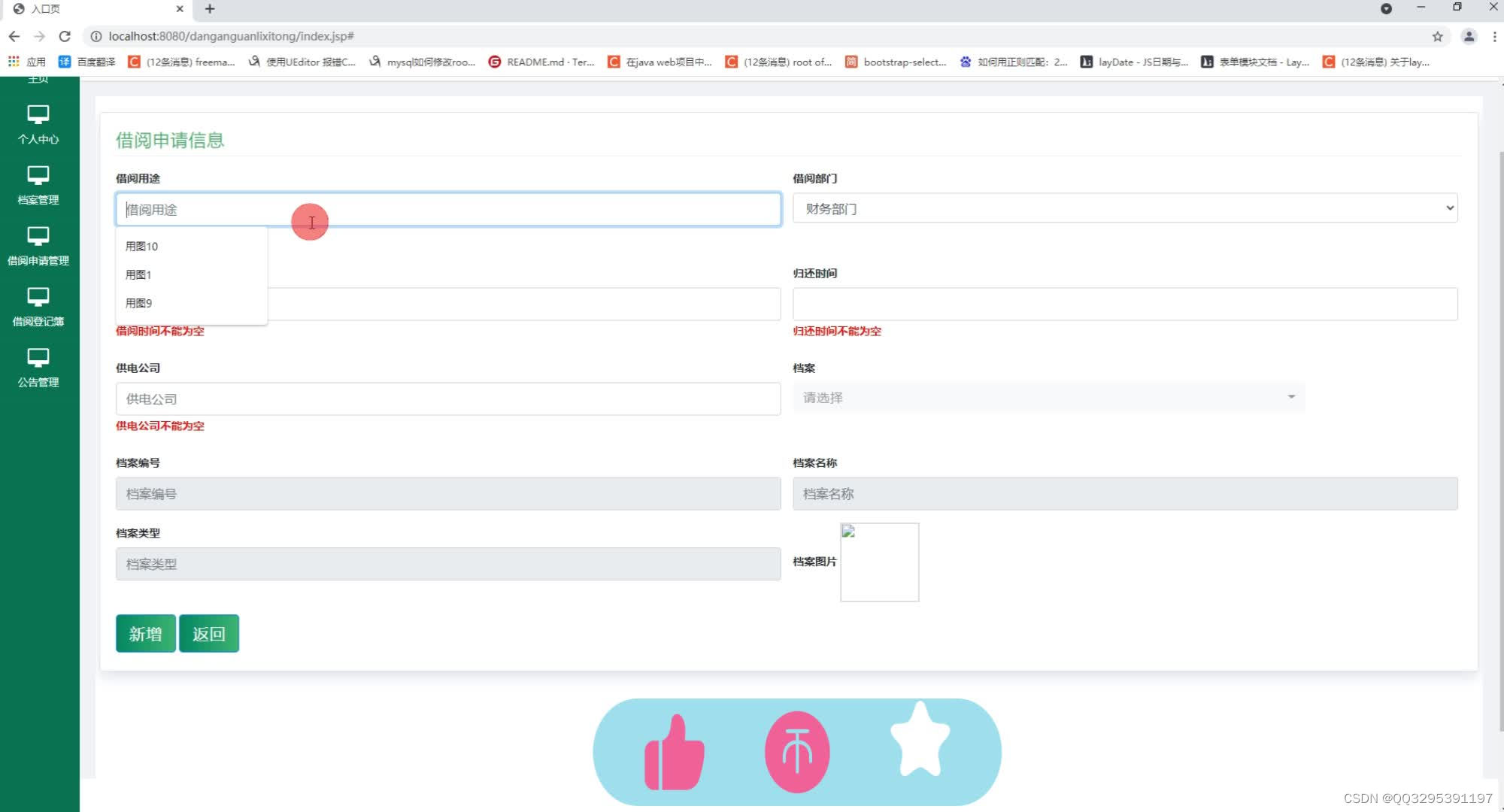The image size is (1504, 812).
Task: Submit the form with 新增 button
Action: pos(146,633)
